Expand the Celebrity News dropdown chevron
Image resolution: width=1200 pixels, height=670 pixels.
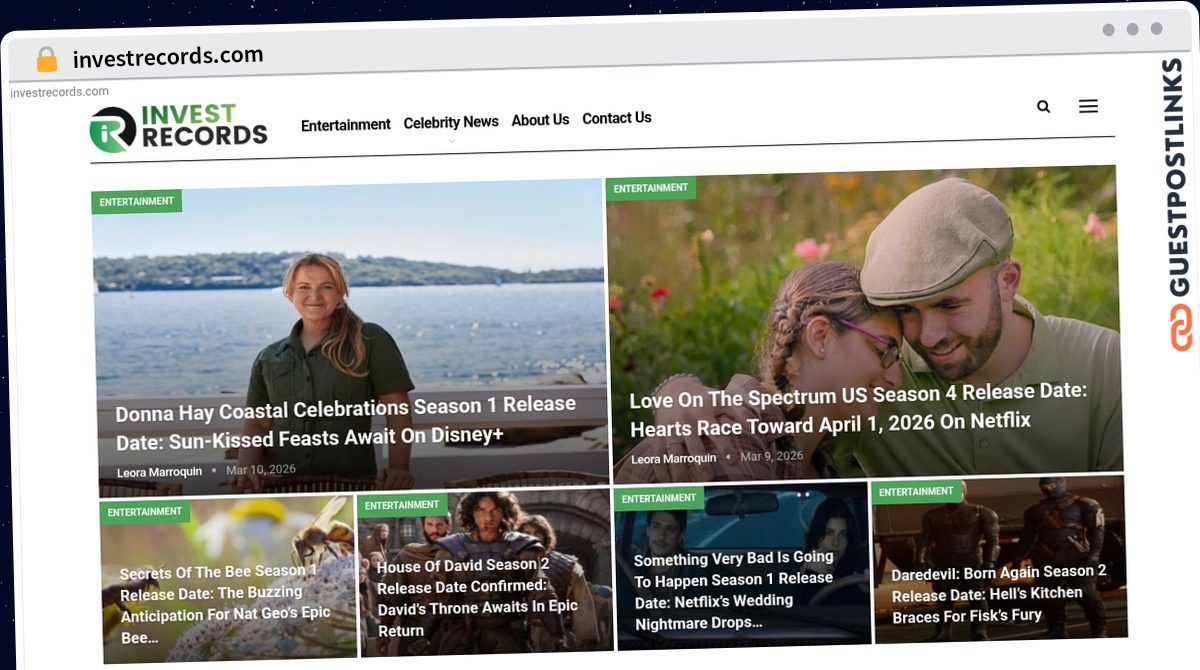tap(451, 141)
